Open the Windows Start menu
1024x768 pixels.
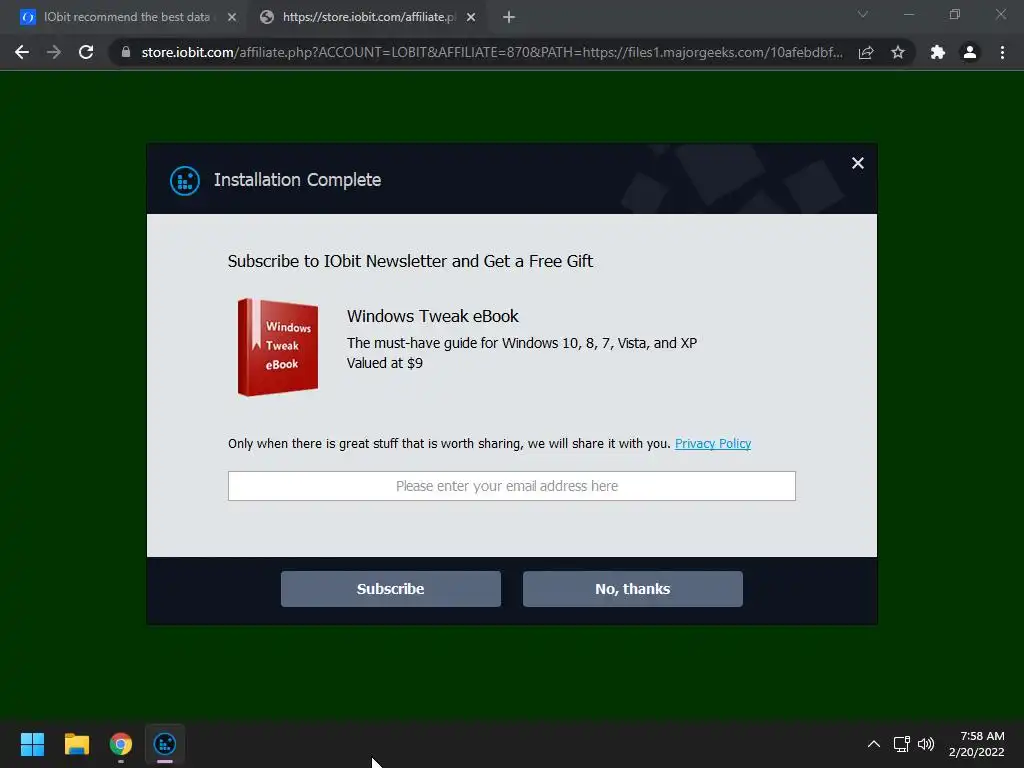32,744
